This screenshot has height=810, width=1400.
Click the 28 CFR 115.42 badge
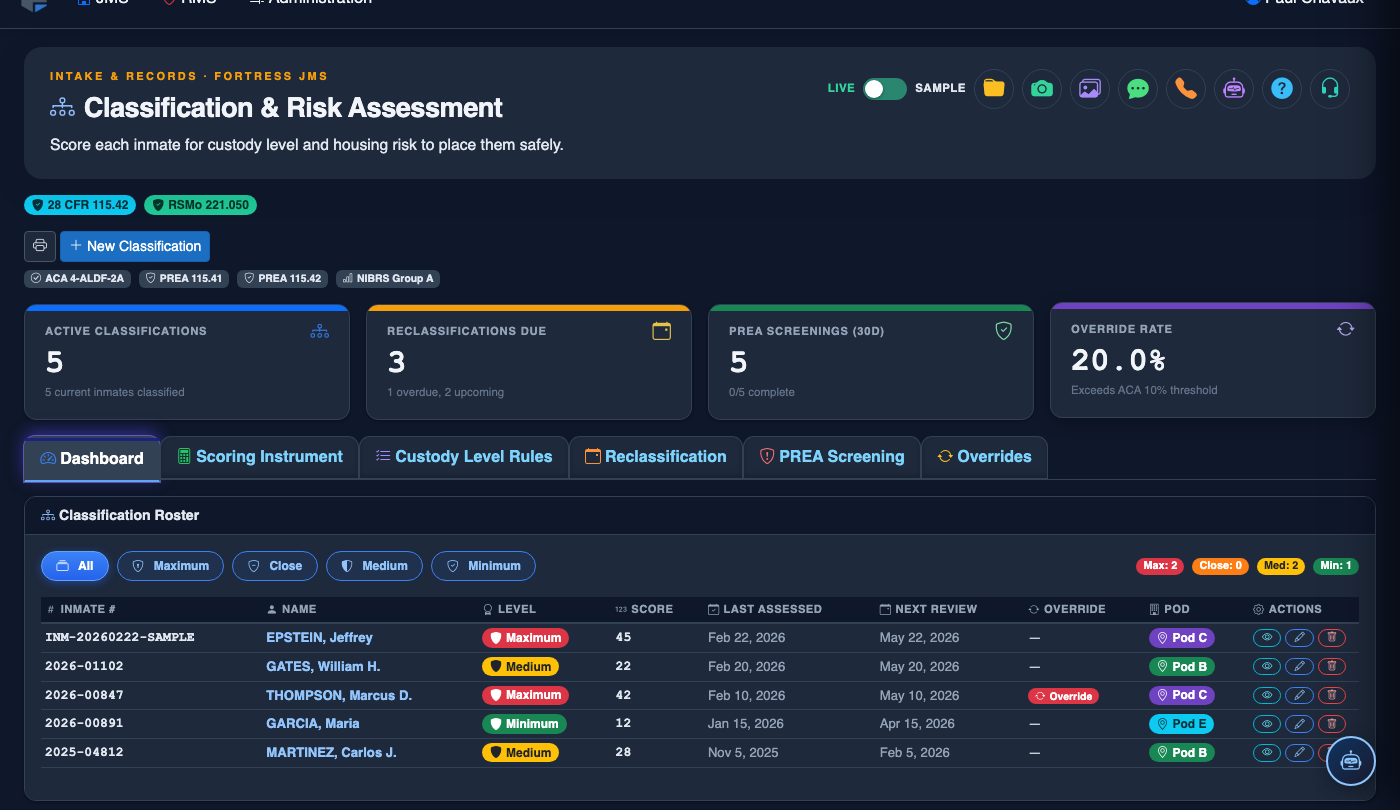tap(80, 205)
